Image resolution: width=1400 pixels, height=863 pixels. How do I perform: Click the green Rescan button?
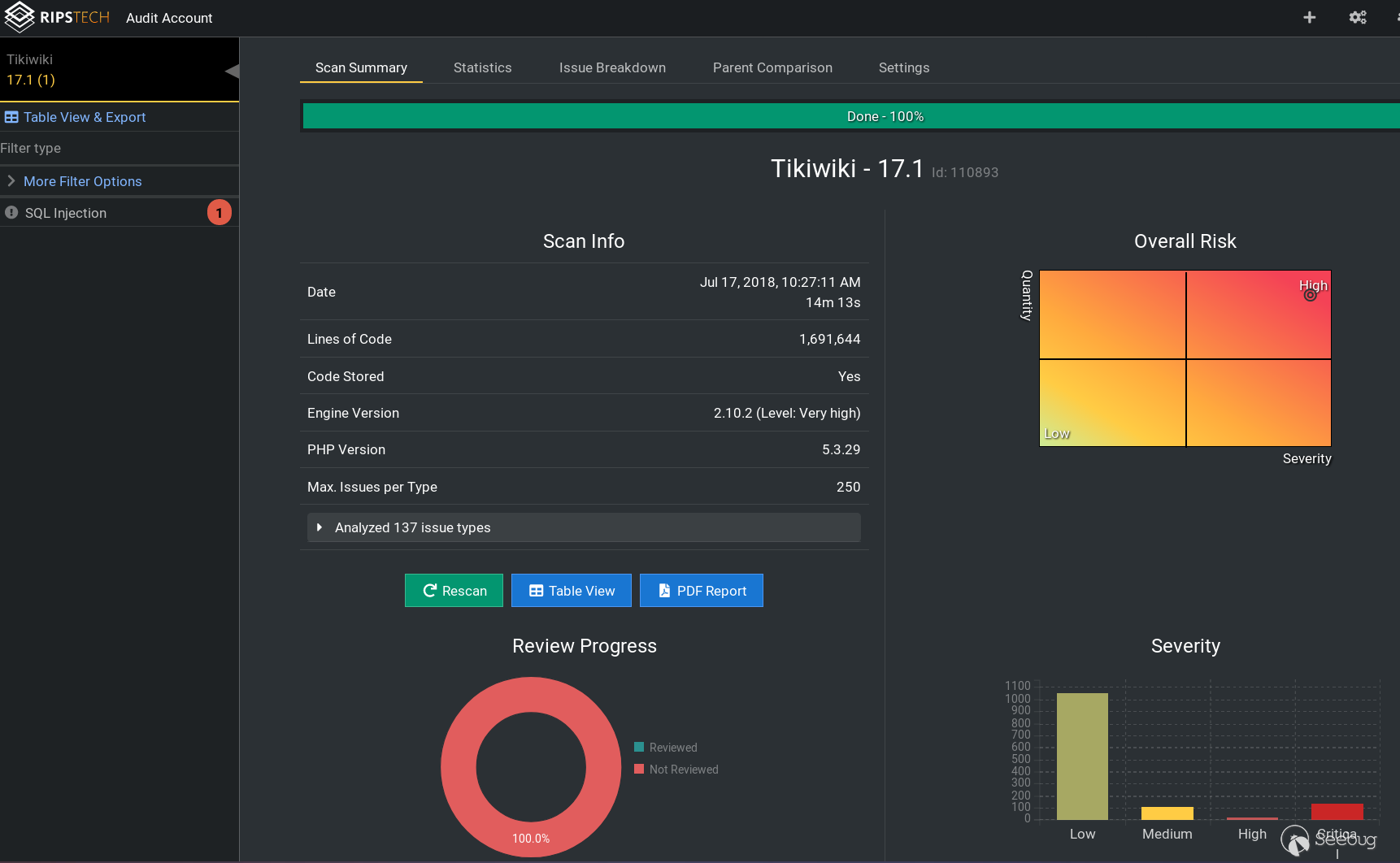point(454,591)
